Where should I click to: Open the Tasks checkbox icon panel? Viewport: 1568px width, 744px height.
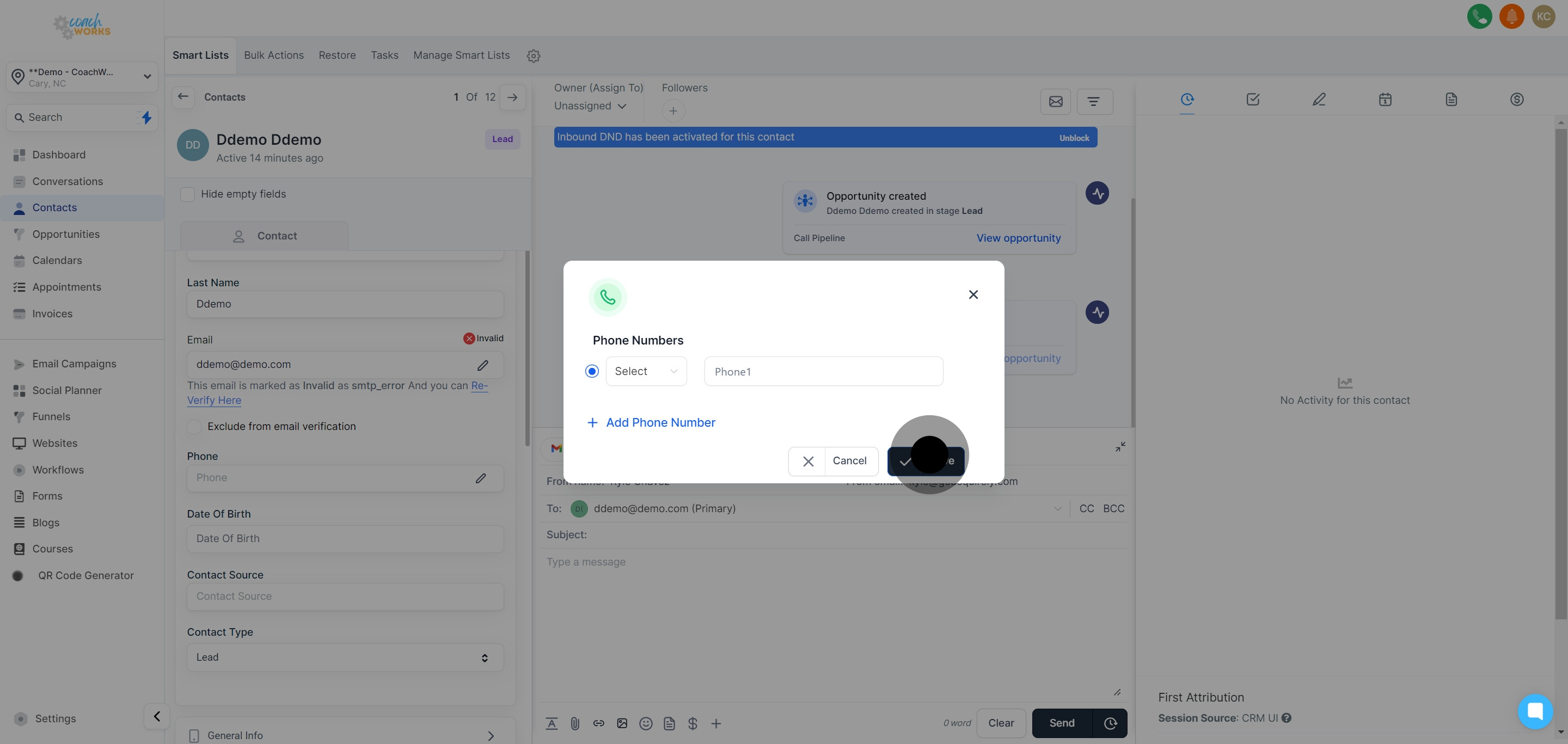point(1253,99)
